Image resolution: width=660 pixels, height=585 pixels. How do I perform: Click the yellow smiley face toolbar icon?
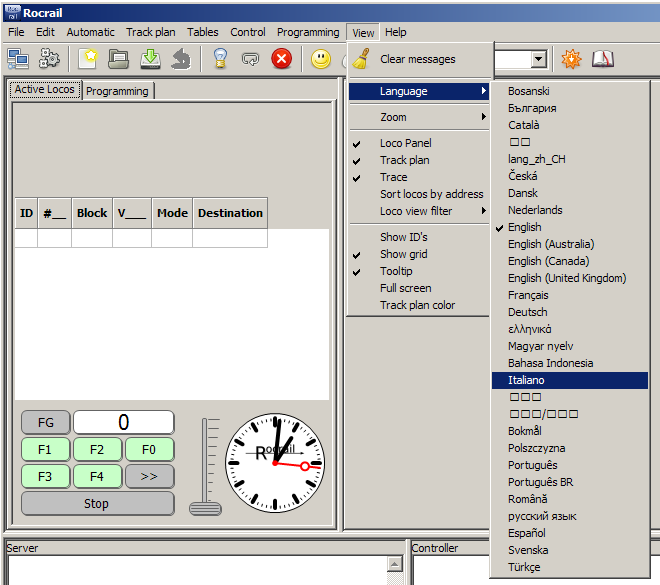320,59
